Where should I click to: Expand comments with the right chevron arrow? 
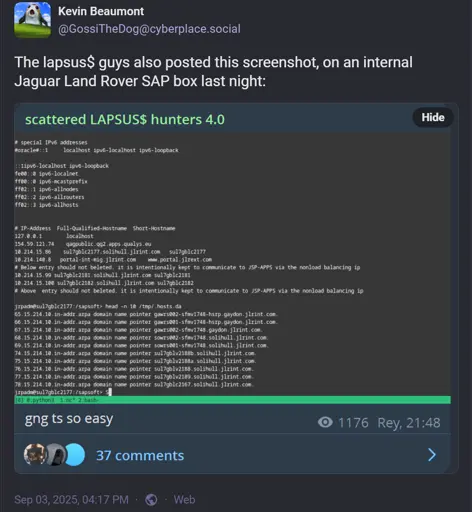[x=432, y=455]
